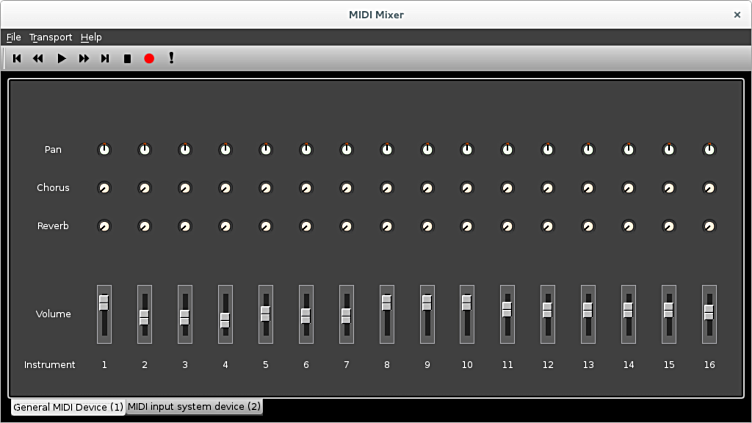Open the Help menu

91,37
